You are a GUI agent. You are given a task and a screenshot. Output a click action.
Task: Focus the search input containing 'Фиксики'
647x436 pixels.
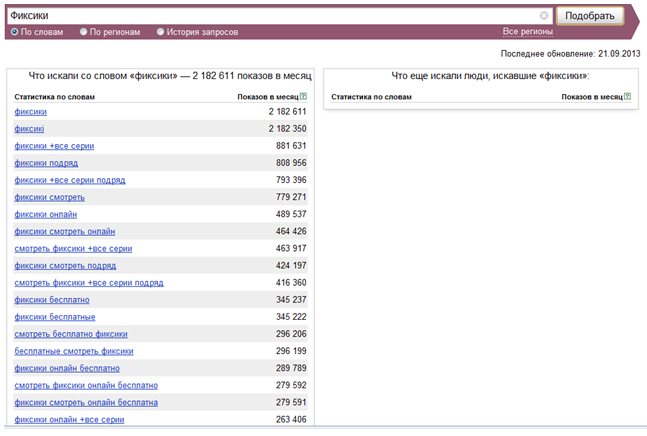click(x=274, y=16)
